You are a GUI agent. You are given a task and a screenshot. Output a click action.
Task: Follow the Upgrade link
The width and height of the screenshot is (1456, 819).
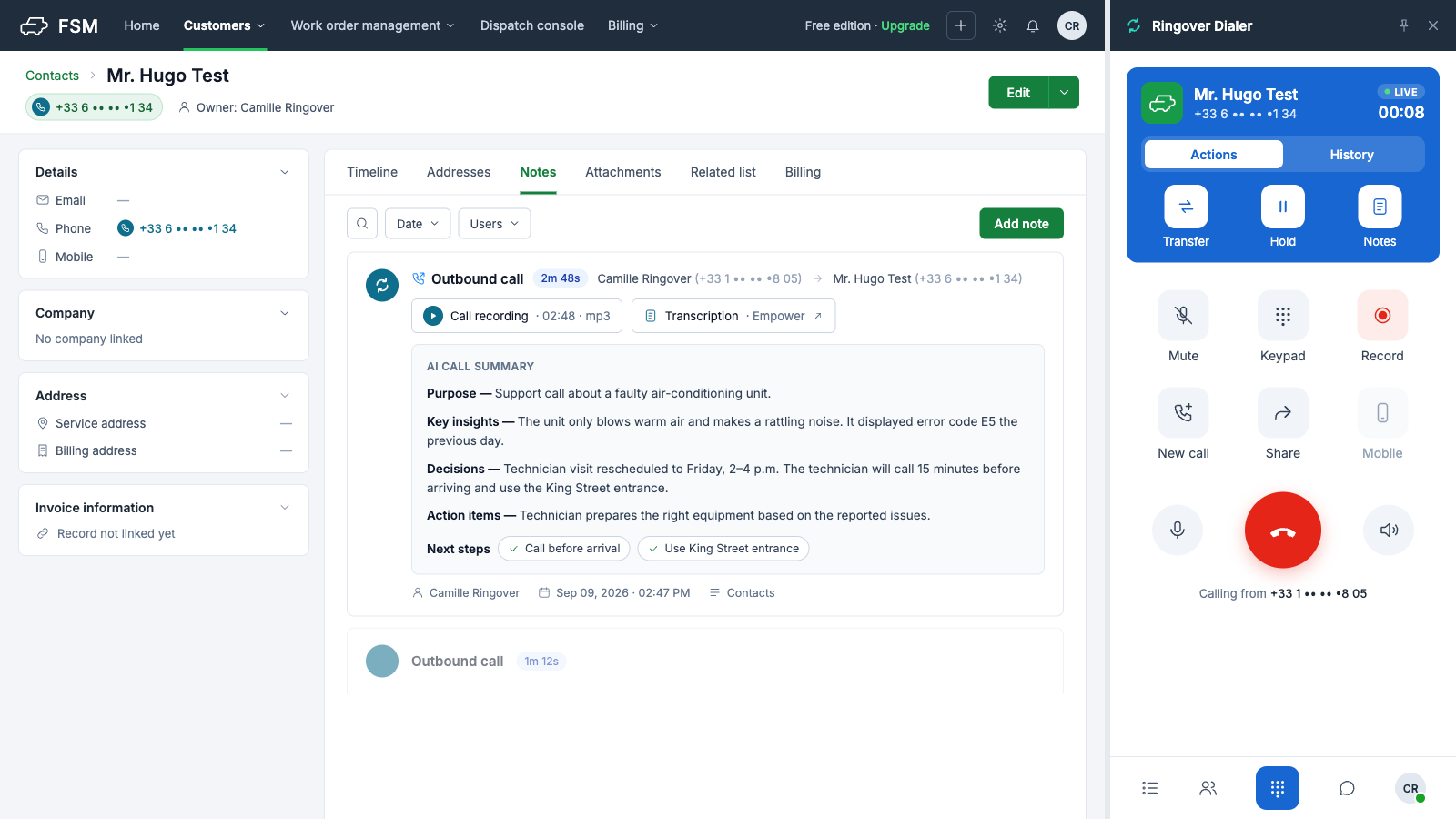coord(905,25)
